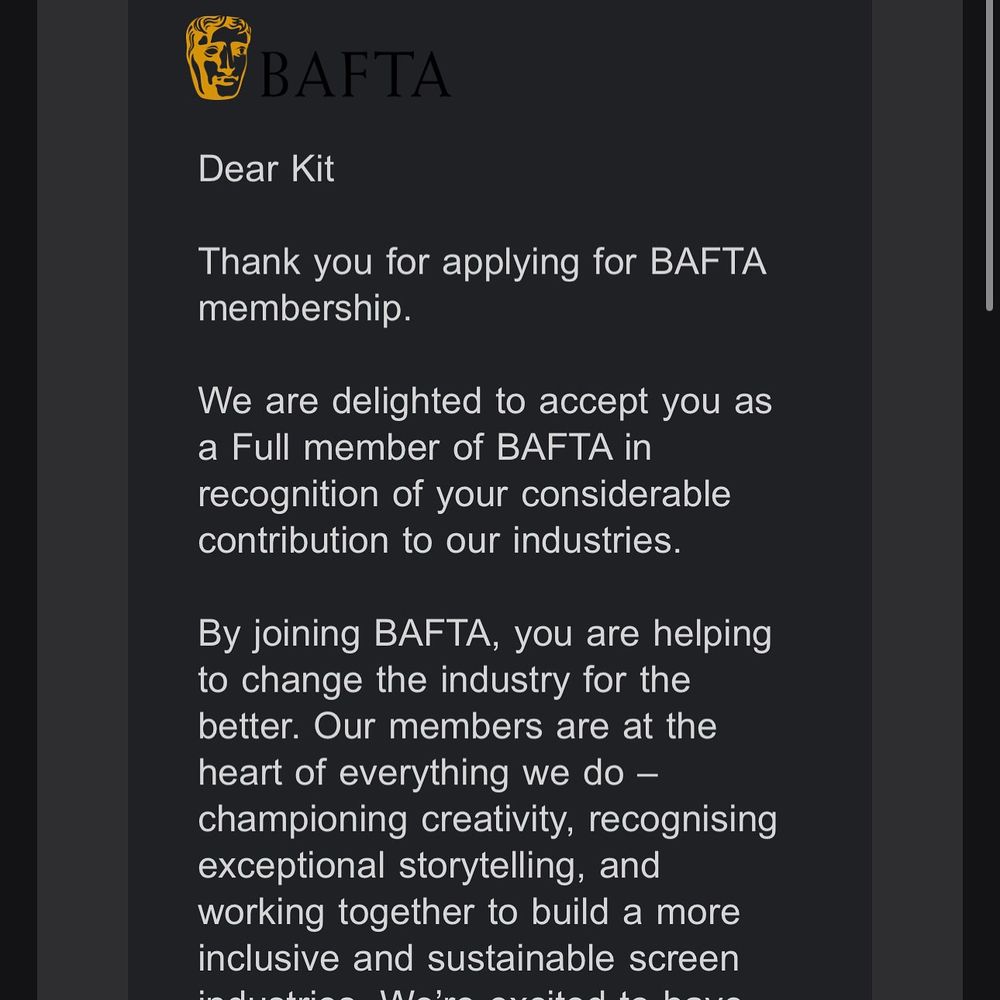Click the golden BAFTA mask icon
The width and height of the screenshot is (1000, 1000).
(x=217, y=57)
